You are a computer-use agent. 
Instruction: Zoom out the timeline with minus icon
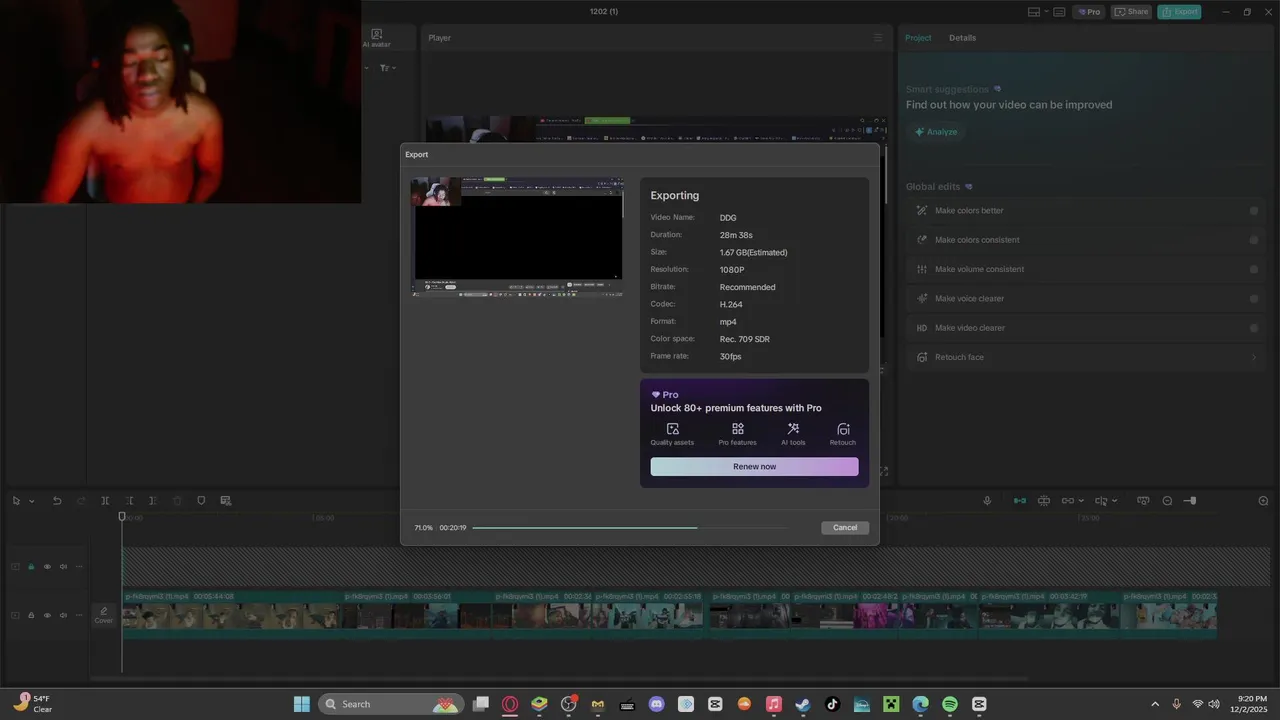coord(1167,501)
